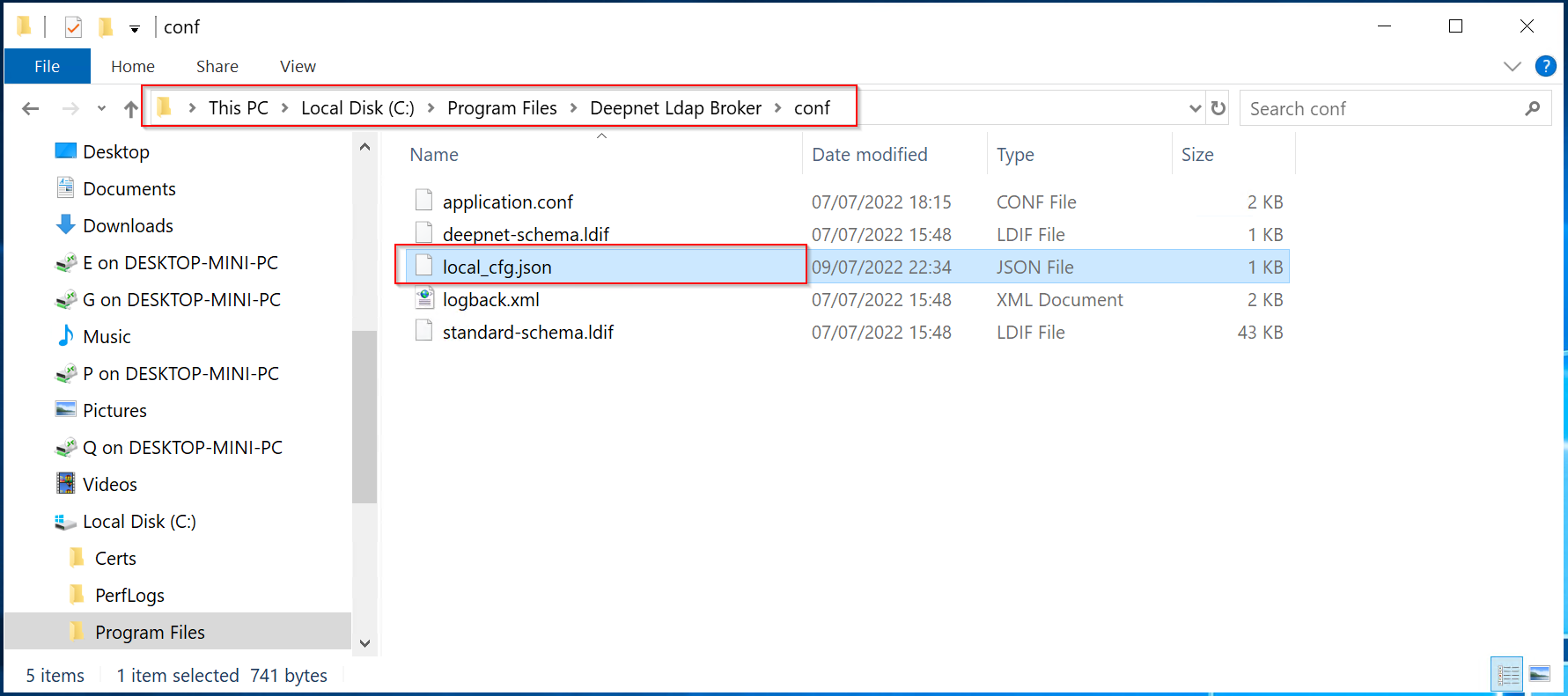Screen dimensions: 1568x696
Task: Switch to details view icon
Action: pos(1507,675)
